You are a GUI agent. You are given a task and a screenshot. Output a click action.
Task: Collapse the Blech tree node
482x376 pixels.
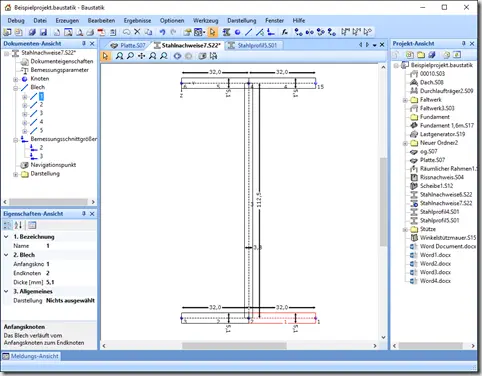click(16, 88)
